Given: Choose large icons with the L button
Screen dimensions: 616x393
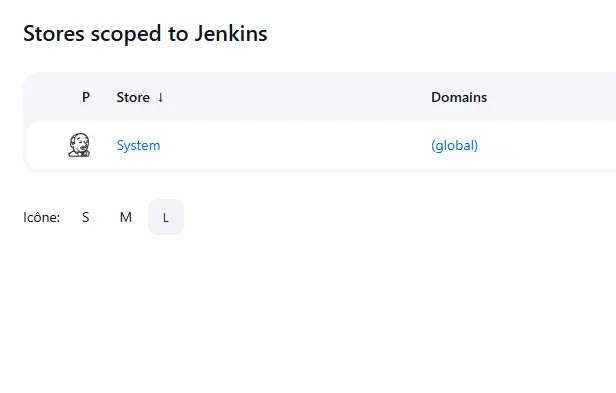Looking at the screenshot, I should pos(166,217).
